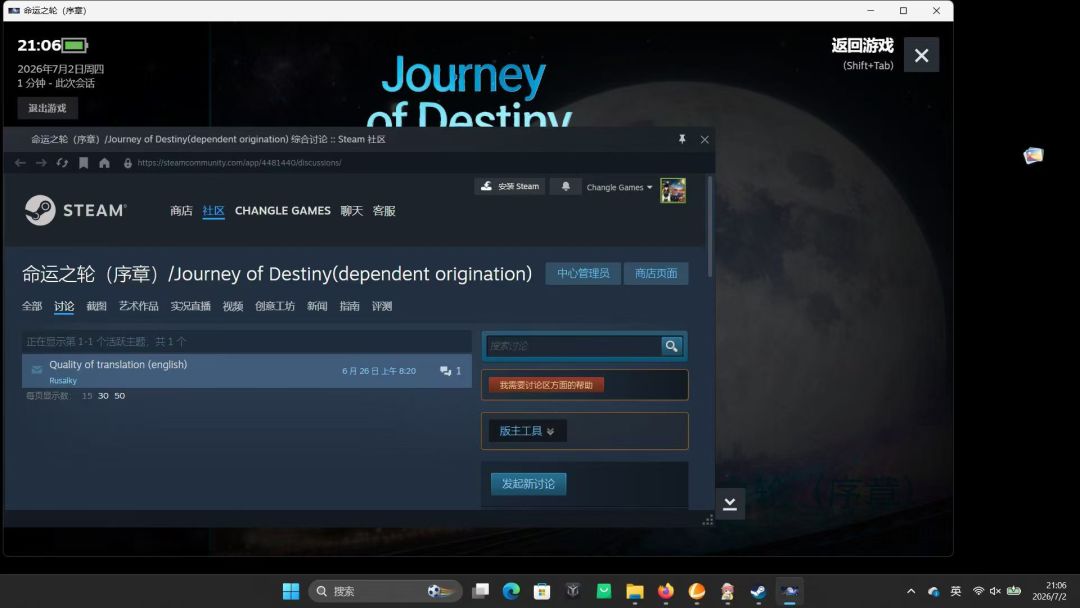Click the 搜索讨论 search field
This screenshot has width=1080, height=608.
tap(573, 346)
